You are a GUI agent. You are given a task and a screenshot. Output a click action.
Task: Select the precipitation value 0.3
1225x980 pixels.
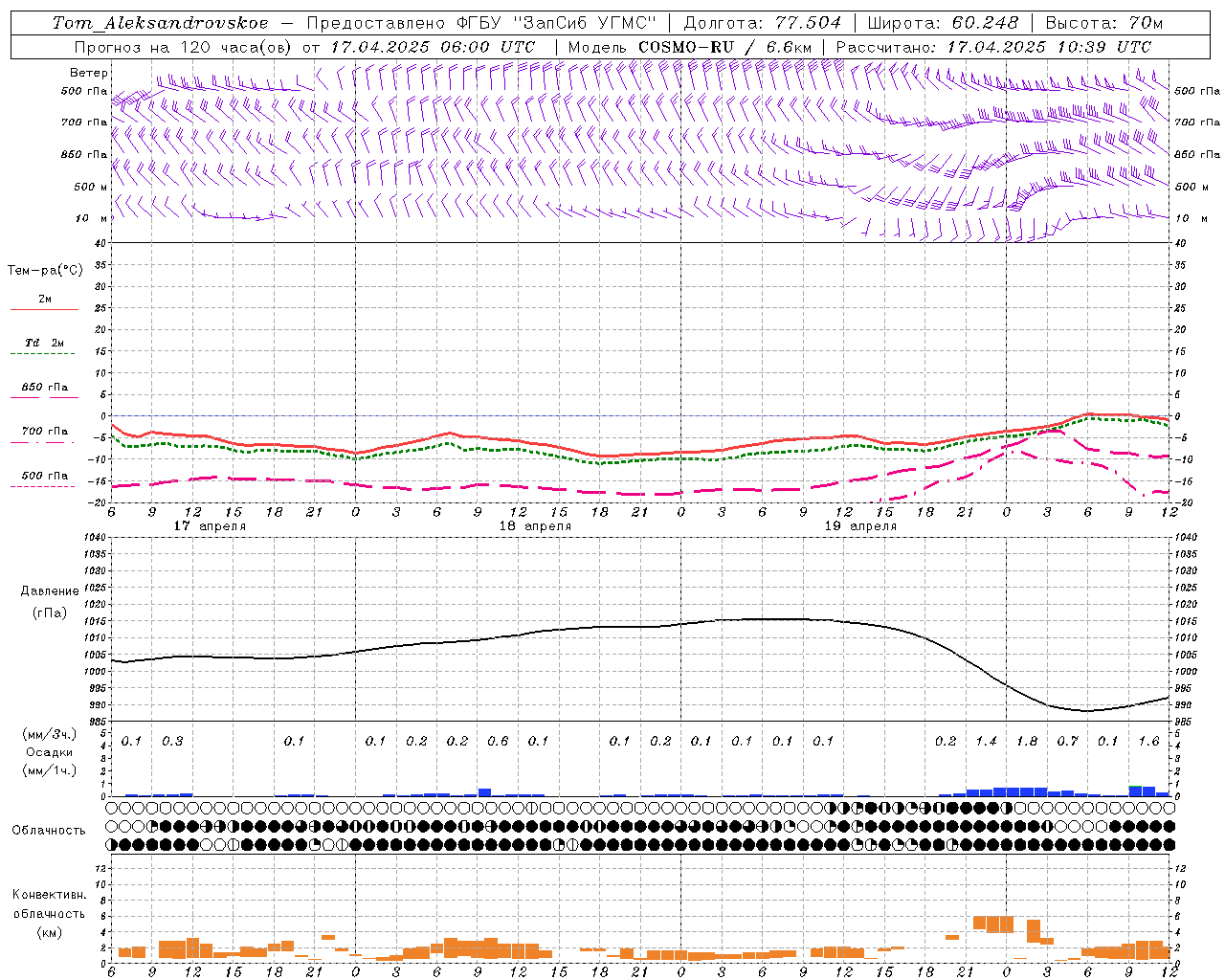(172, 741)
